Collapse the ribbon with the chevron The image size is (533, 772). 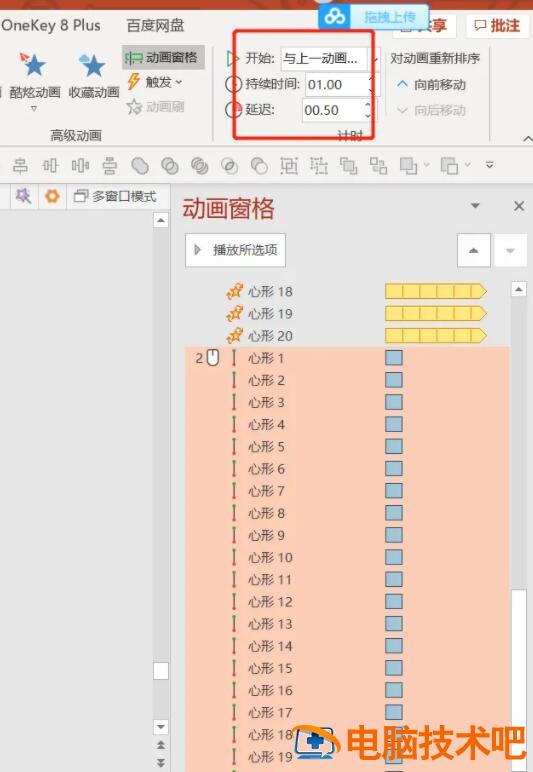tap(528, 139)
